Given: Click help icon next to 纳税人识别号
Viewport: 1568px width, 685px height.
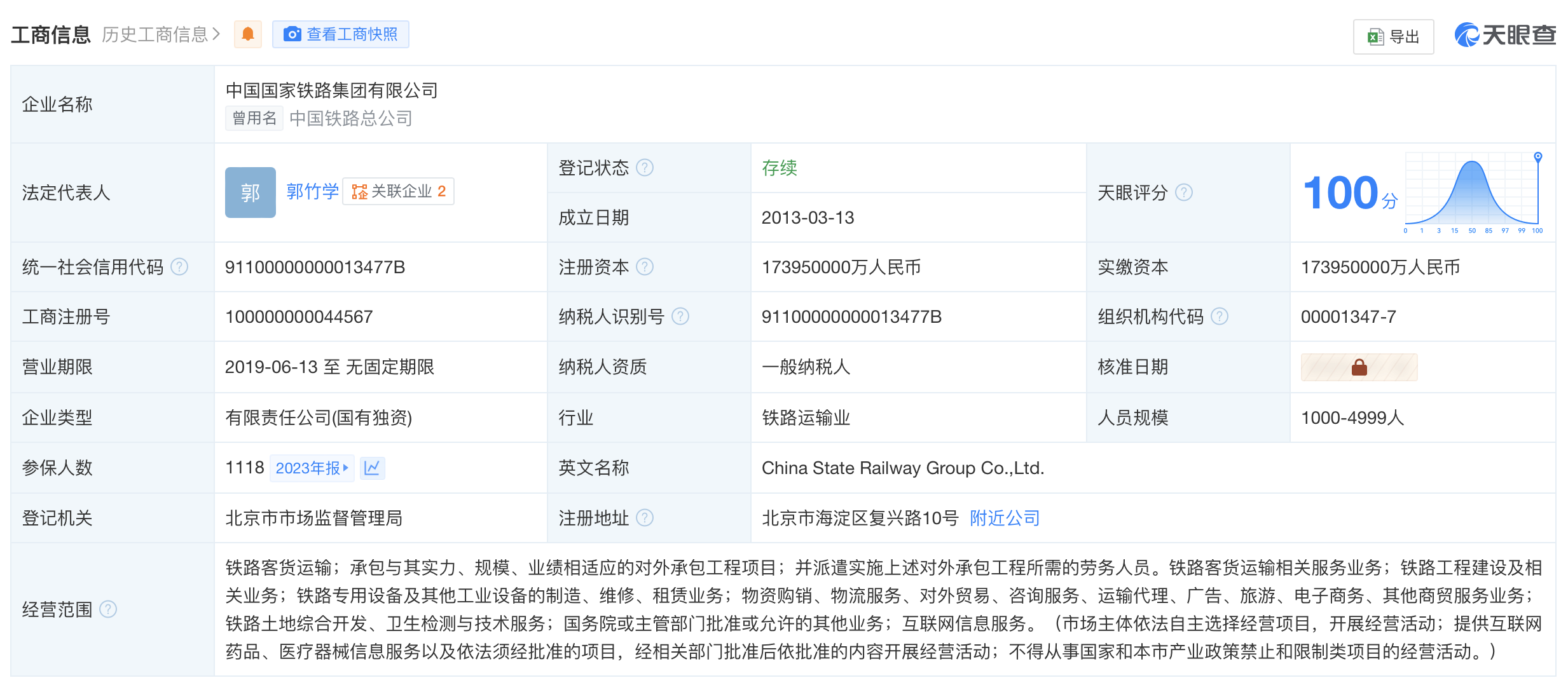Looking at the screenshot, I should (x=680, y=316).
